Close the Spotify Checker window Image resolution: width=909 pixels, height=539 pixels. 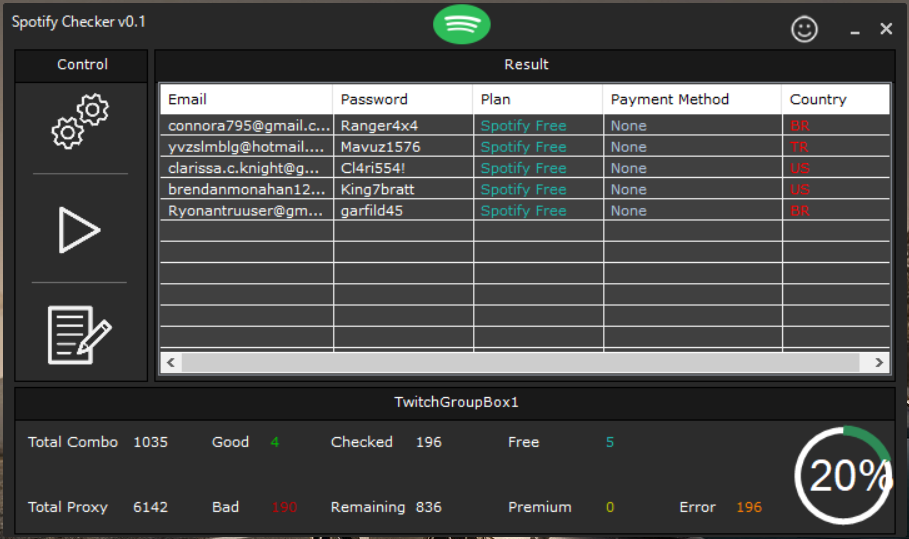pyautogui.click(x=886, y=29)
